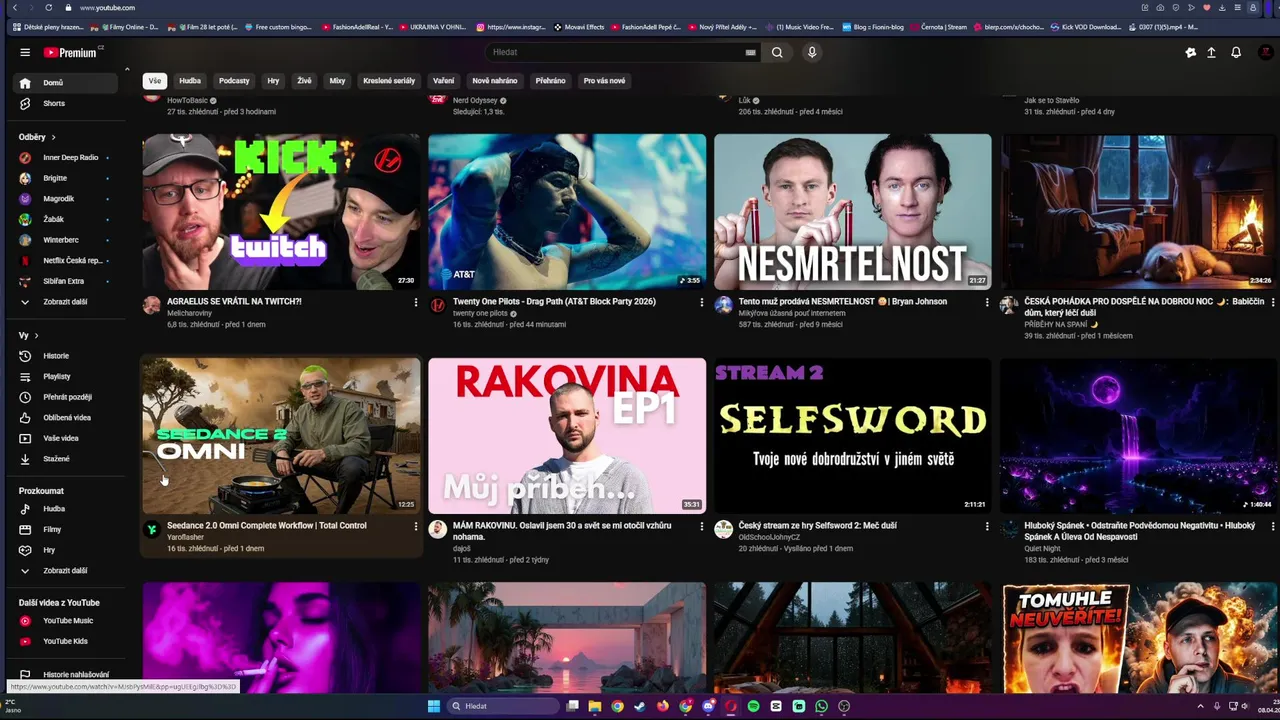Viewport: 1280px width, 720px height.
Task: Open Shorts in the sidebar
Action: pyautogui.click(x=66, y=103)
